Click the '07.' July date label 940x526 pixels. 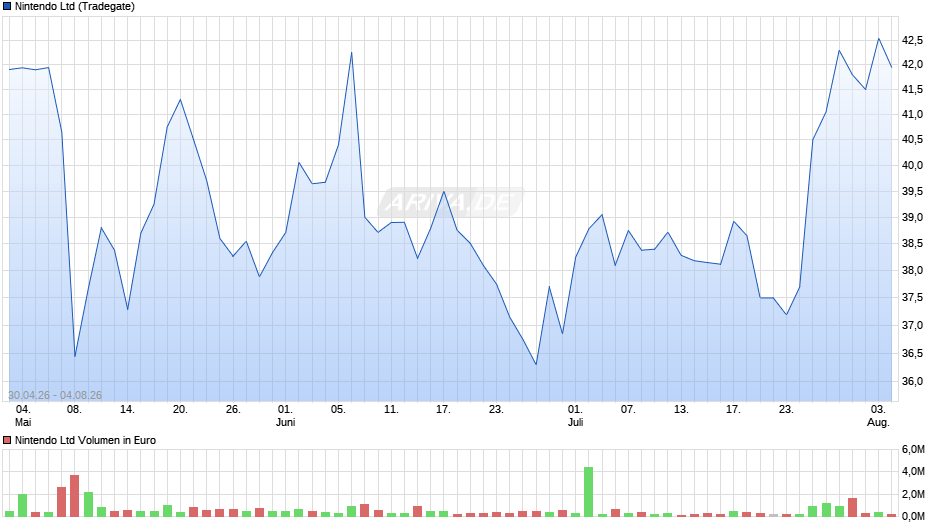(x=628, y=410)
